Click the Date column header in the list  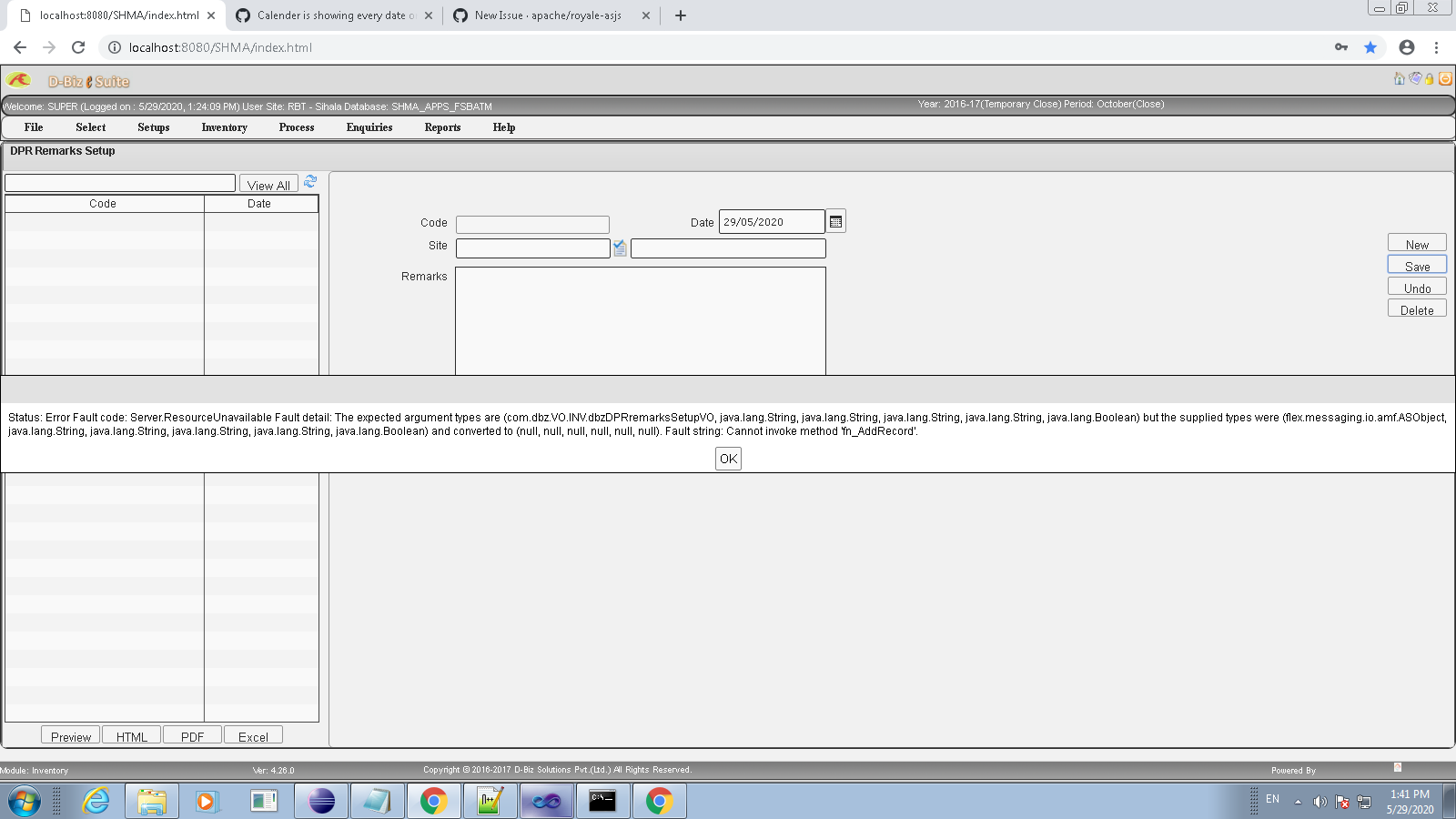tap(260, 204)
